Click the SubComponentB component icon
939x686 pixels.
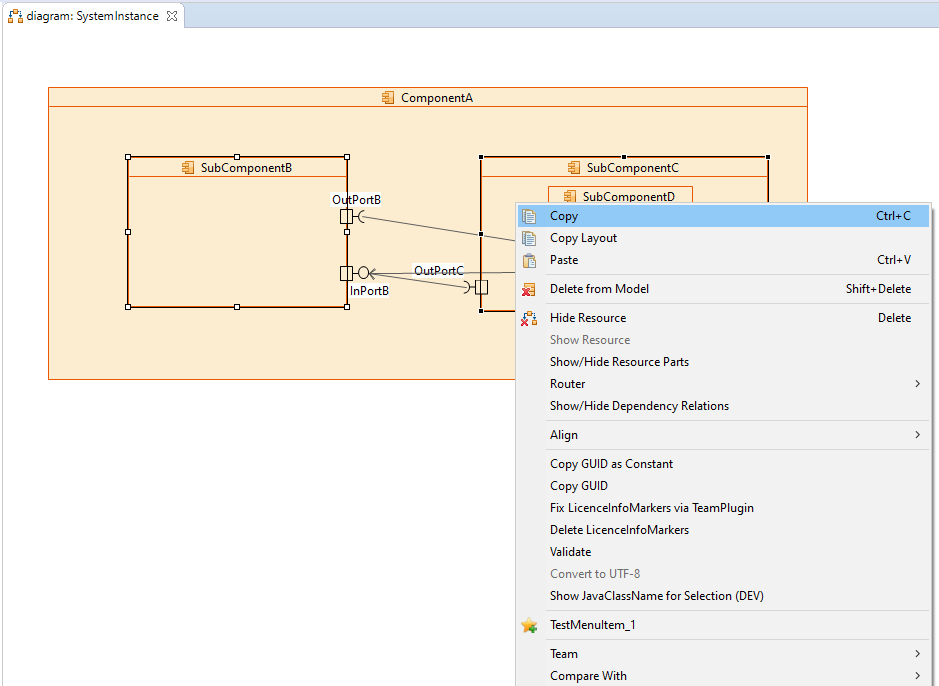click(188, 168)
